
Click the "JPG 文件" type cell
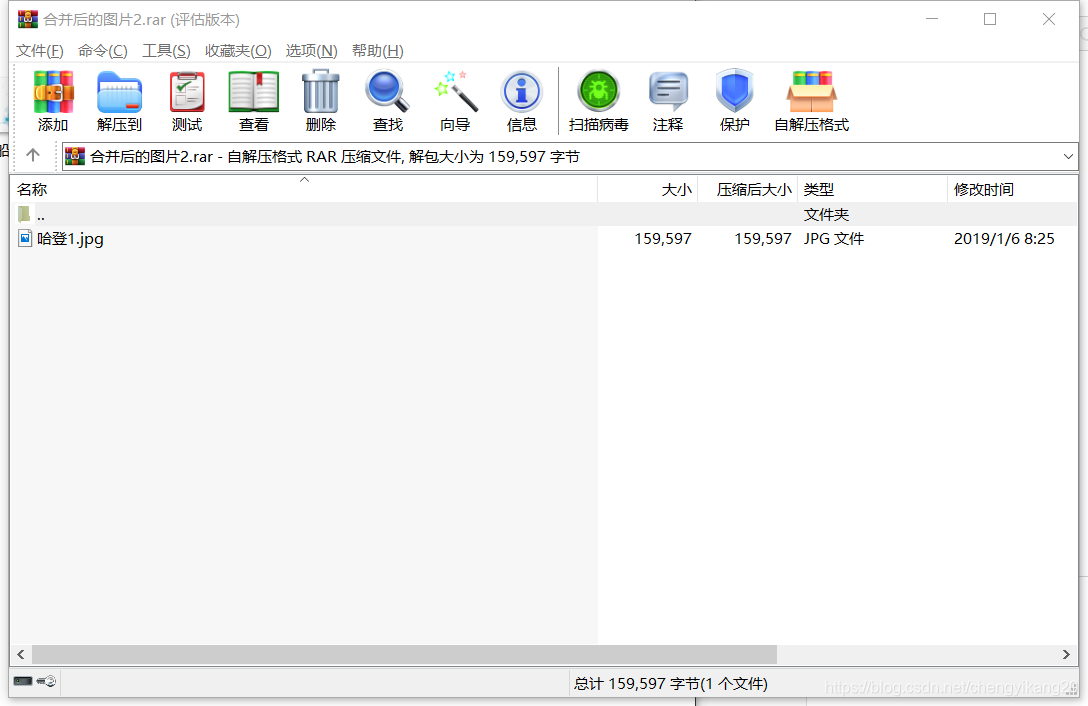coord(834,239)
